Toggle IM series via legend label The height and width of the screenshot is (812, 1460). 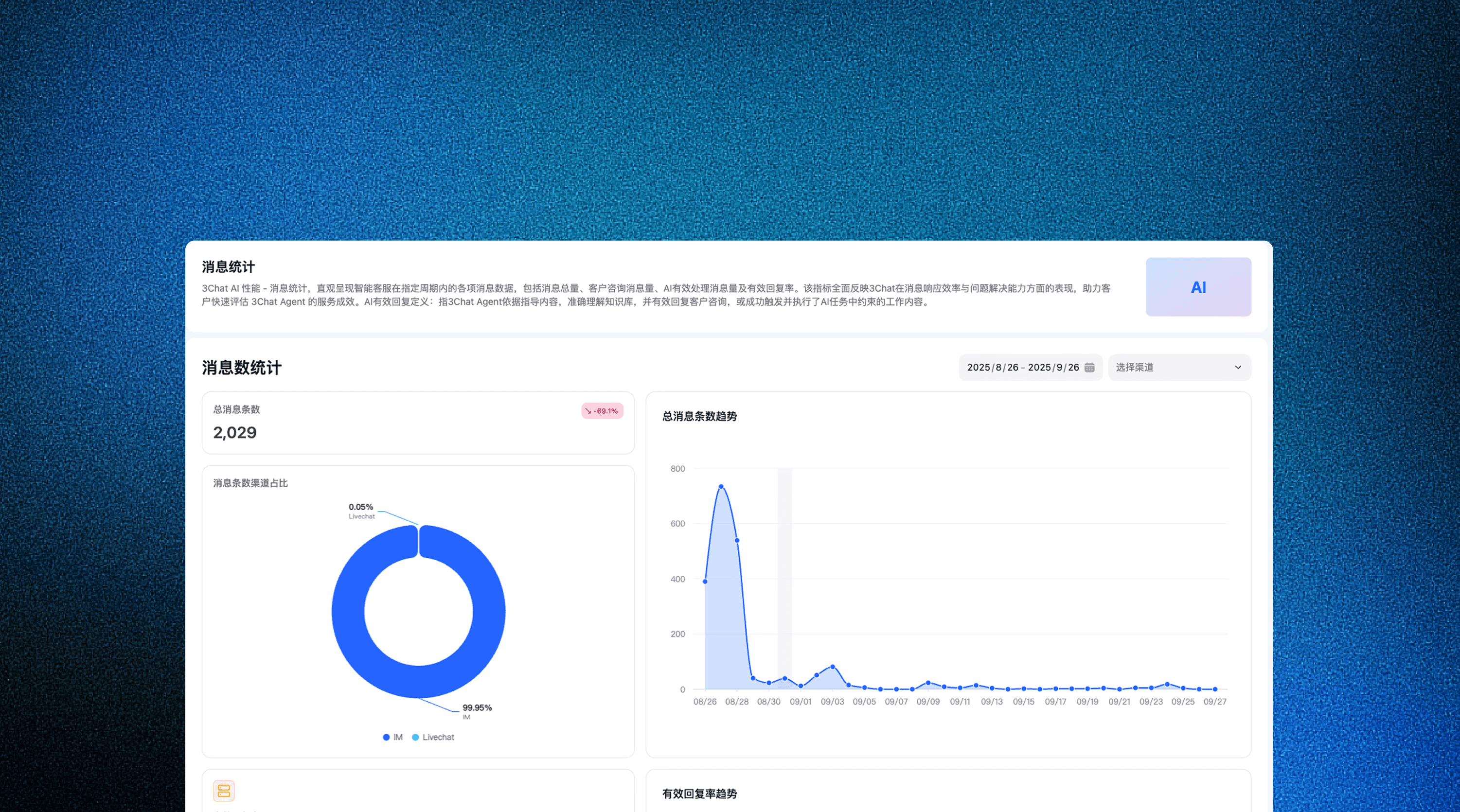pos(398,737)
